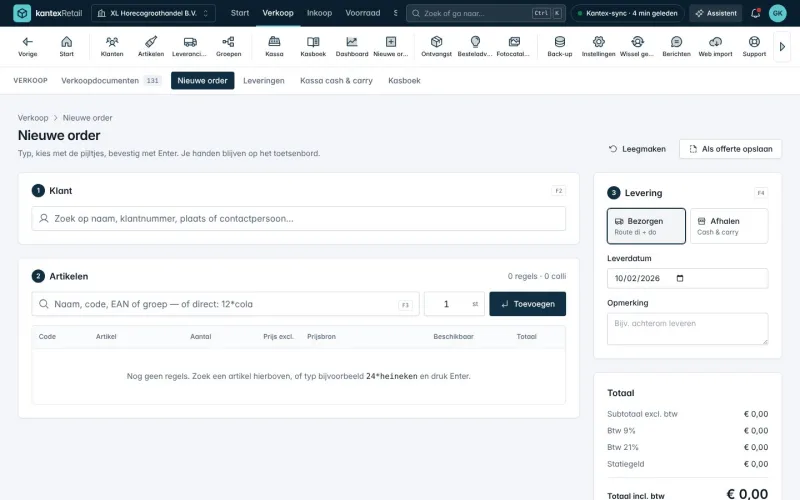Viewport: 800px width, 500px height.
Task: Click the Leegmaken button
Action: tap(637, 149)
